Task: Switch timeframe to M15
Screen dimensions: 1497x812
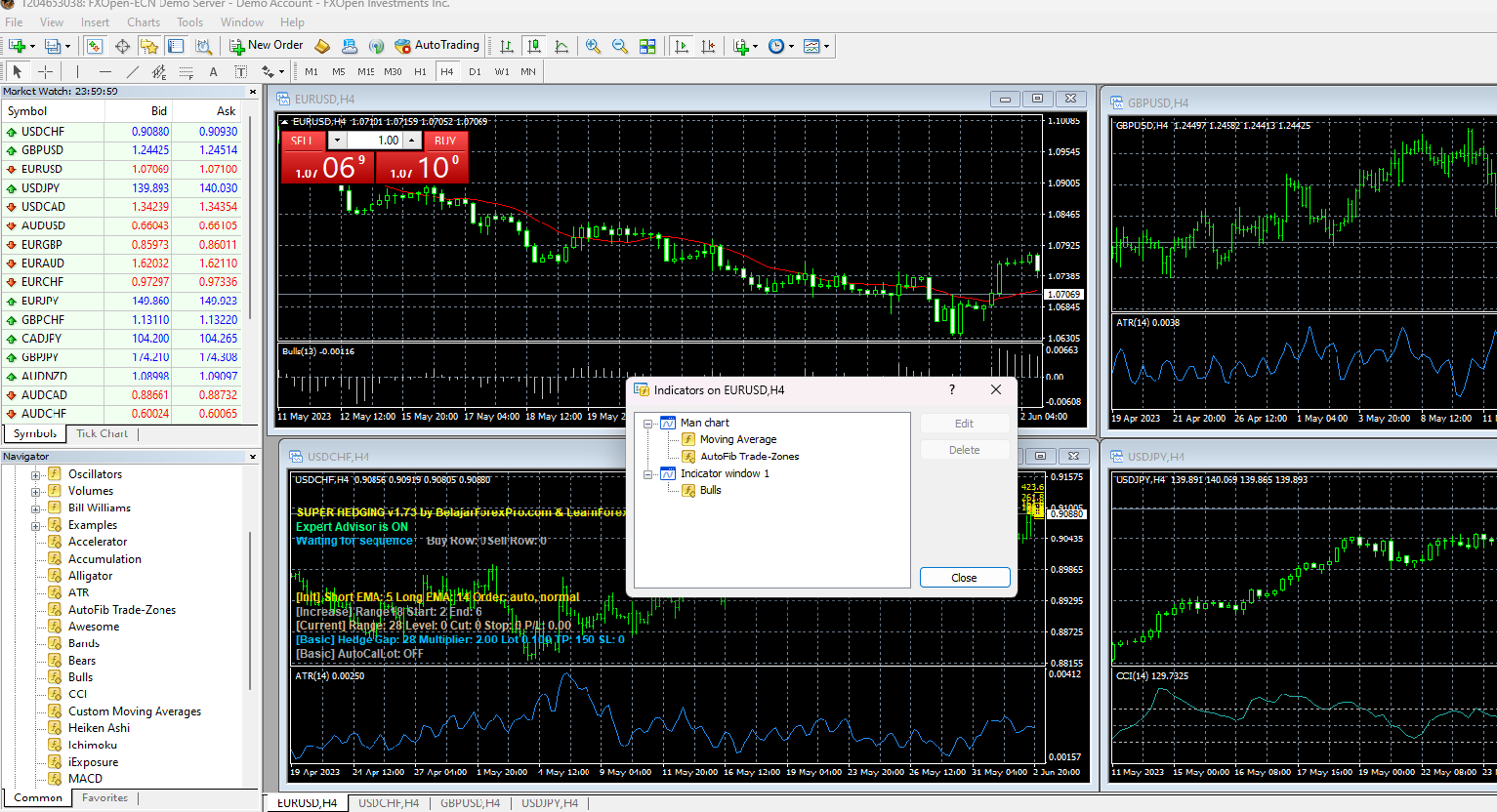Action: (x=366, y=71)
